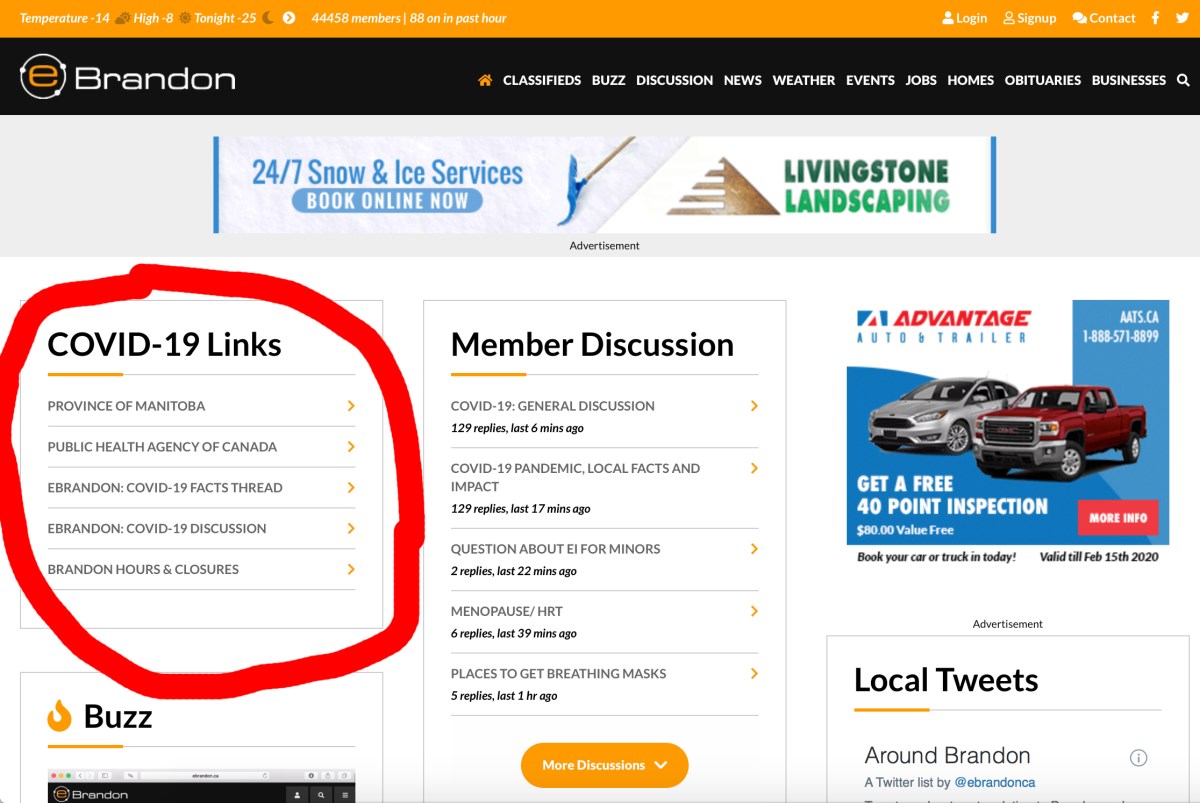Click the orange home icon in navbar
This screenshot has width=1200, height=803.
(485, 80)
